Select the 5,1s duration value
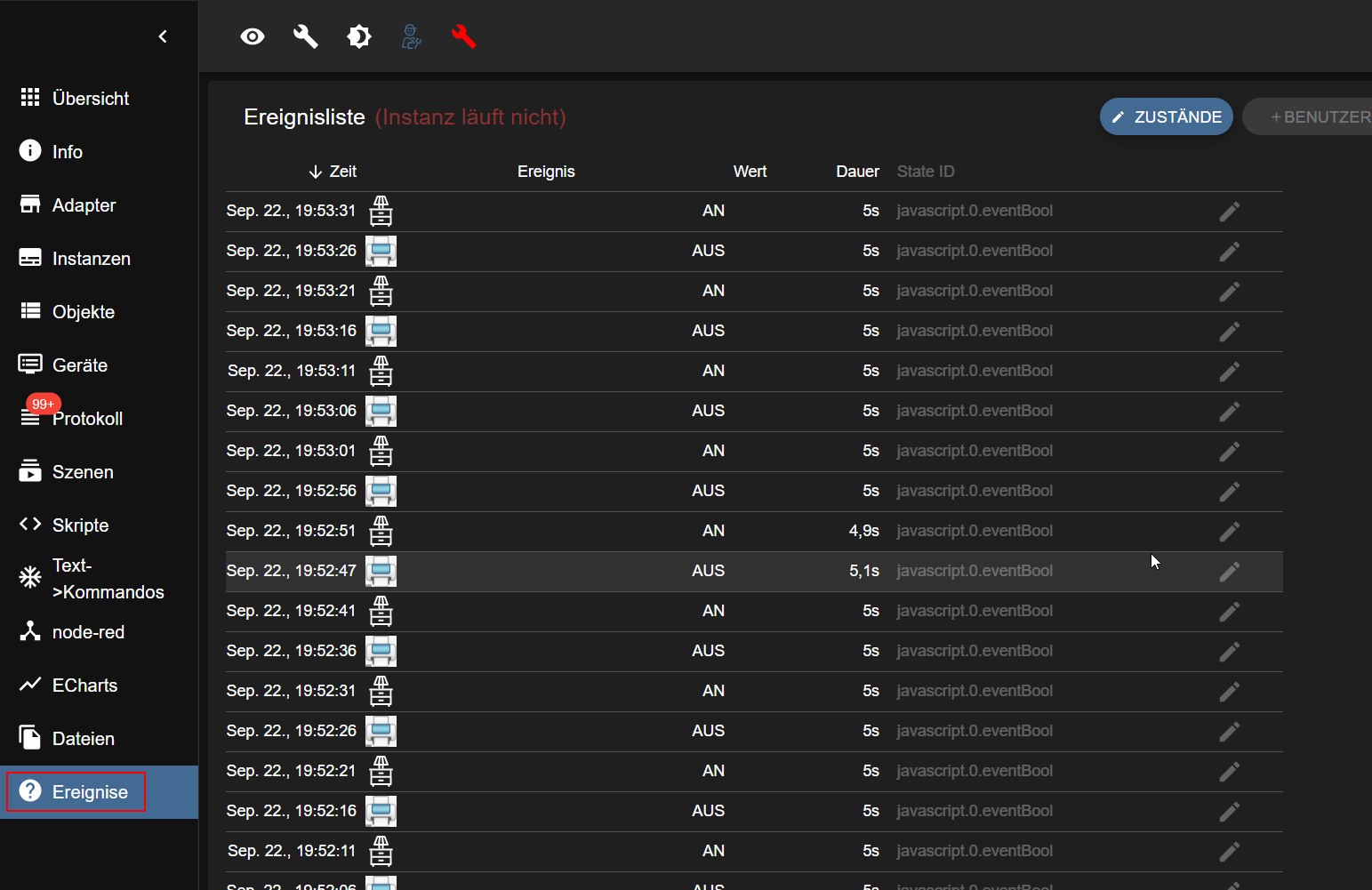The image size is (1372, 890). (864, 571)
